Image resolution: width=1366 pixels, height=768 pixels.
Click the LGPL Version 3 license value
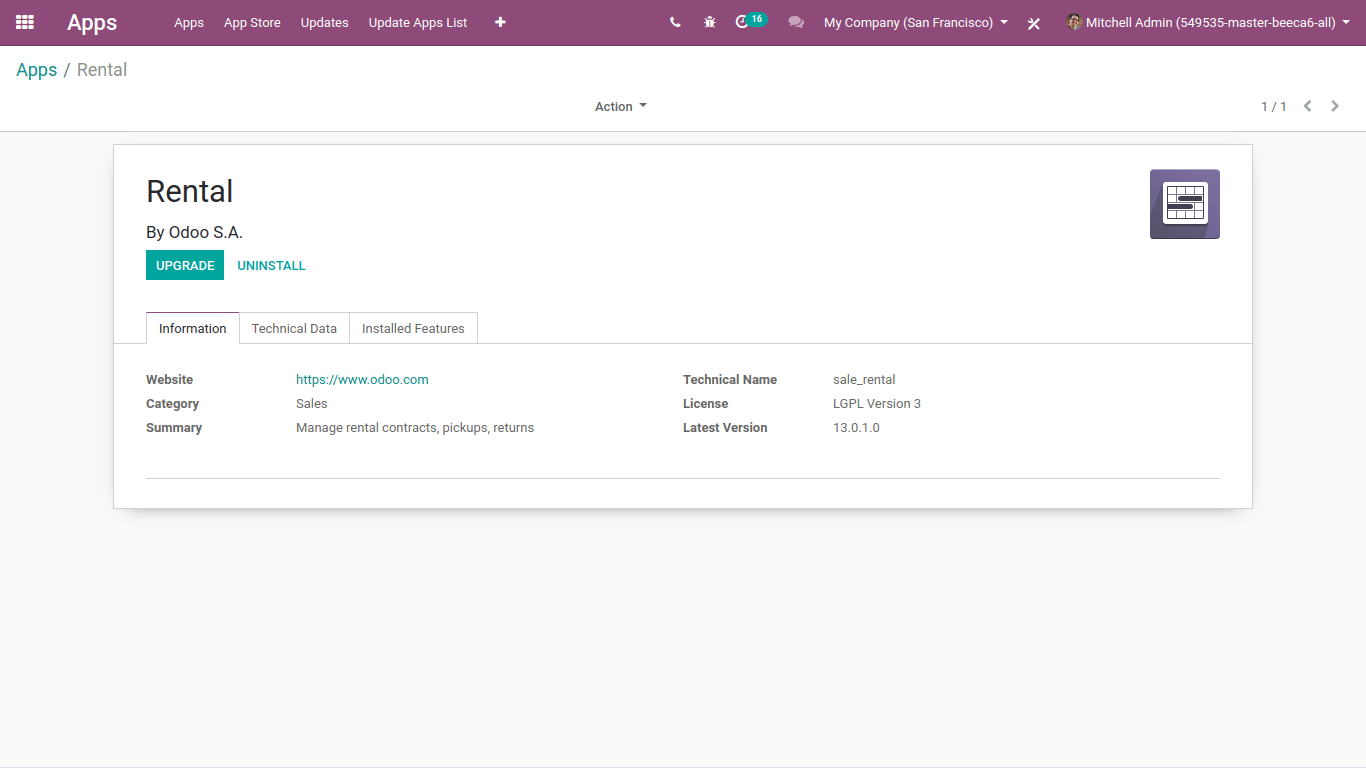pyautogui.click(x=877, y=404)
